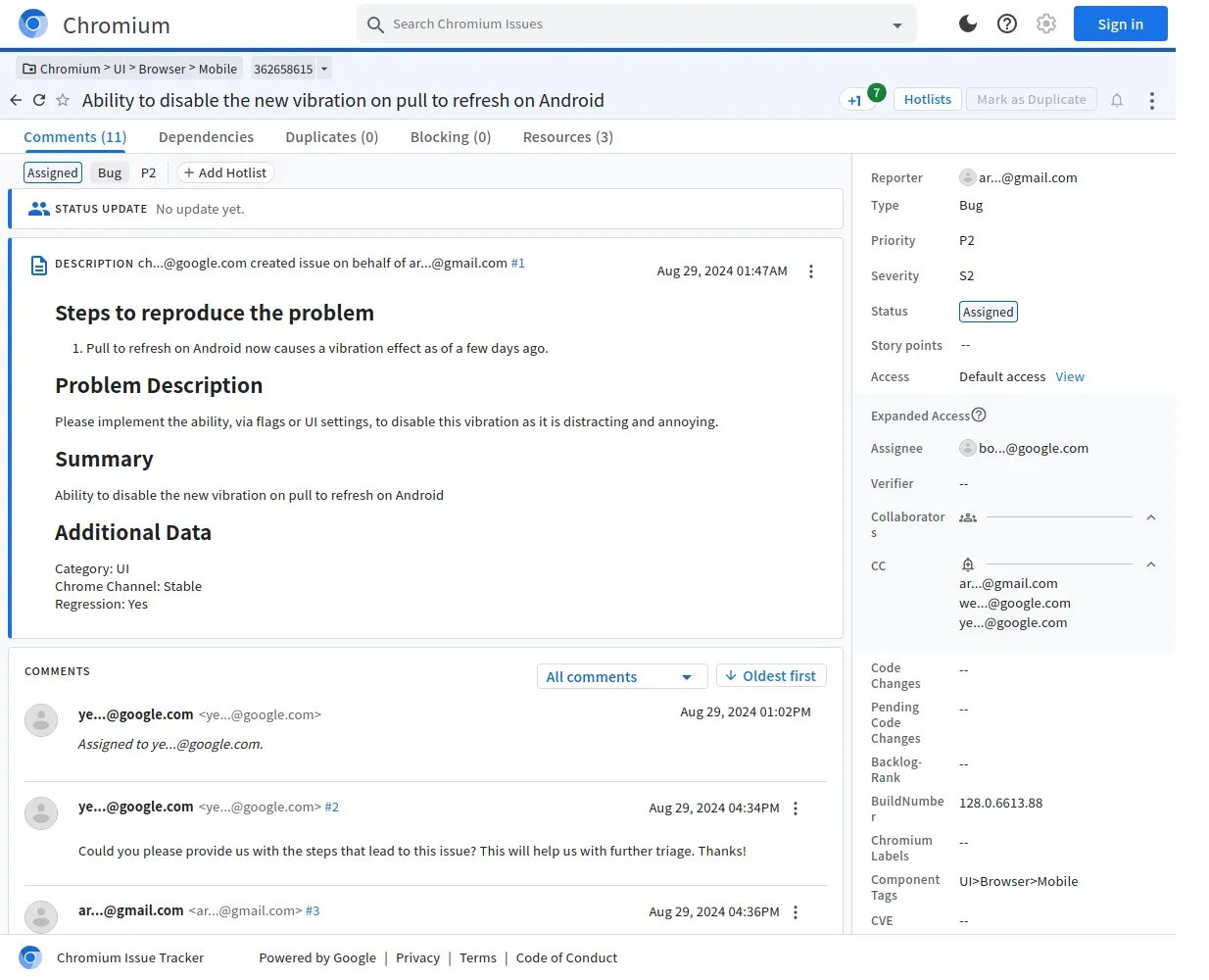Open comment link #2
The width and height of the screenshot is (1209, 980).
(332, 808)
